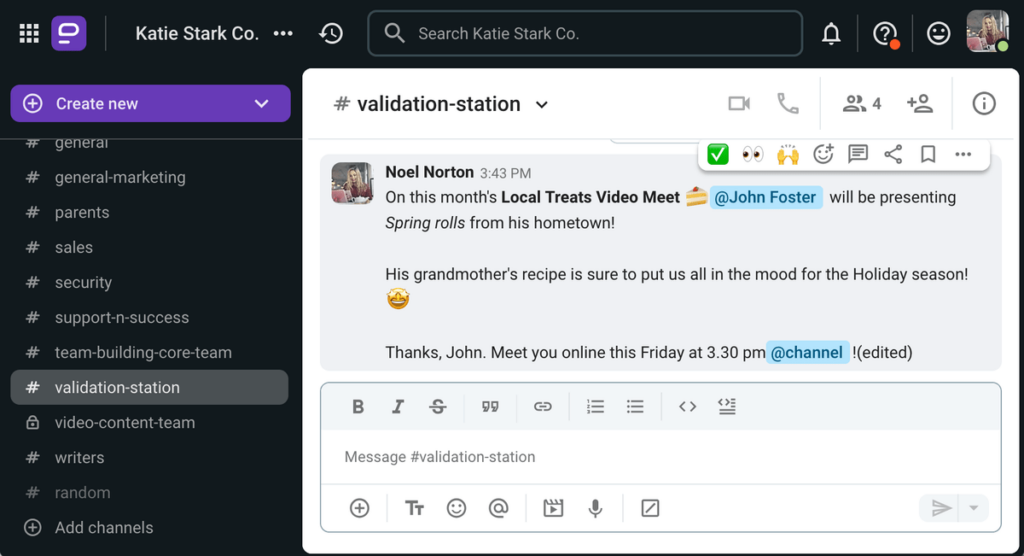Open the add members icon
The height and width of the screenshot is (556, 1024).
click(919, 104)
